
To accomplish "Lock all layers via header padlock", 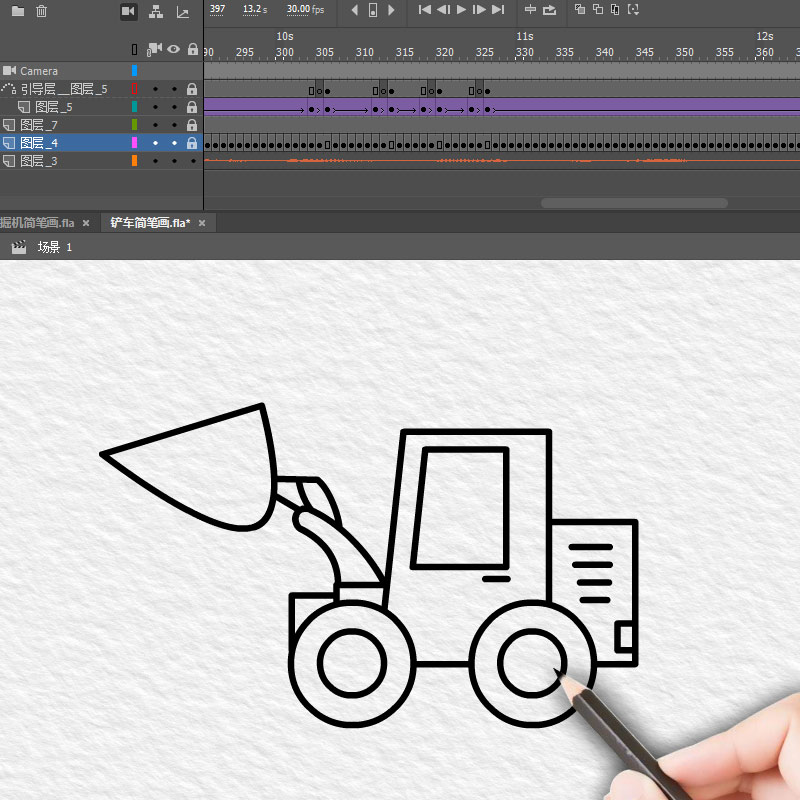I will point(192,49).
